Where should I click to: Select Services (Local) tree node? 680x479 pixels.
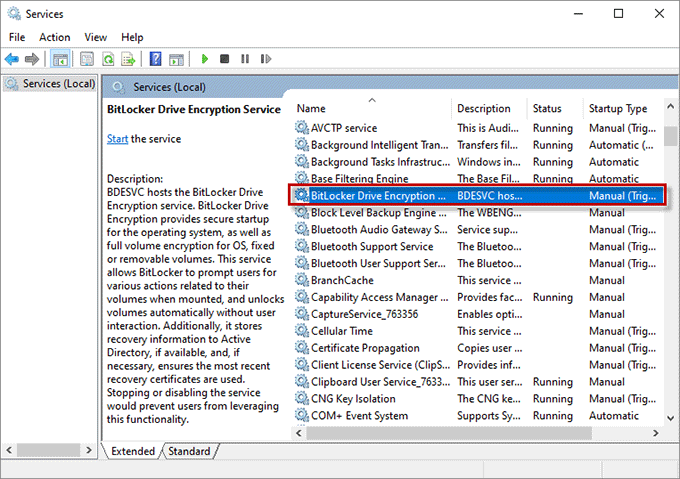[59, 83]
